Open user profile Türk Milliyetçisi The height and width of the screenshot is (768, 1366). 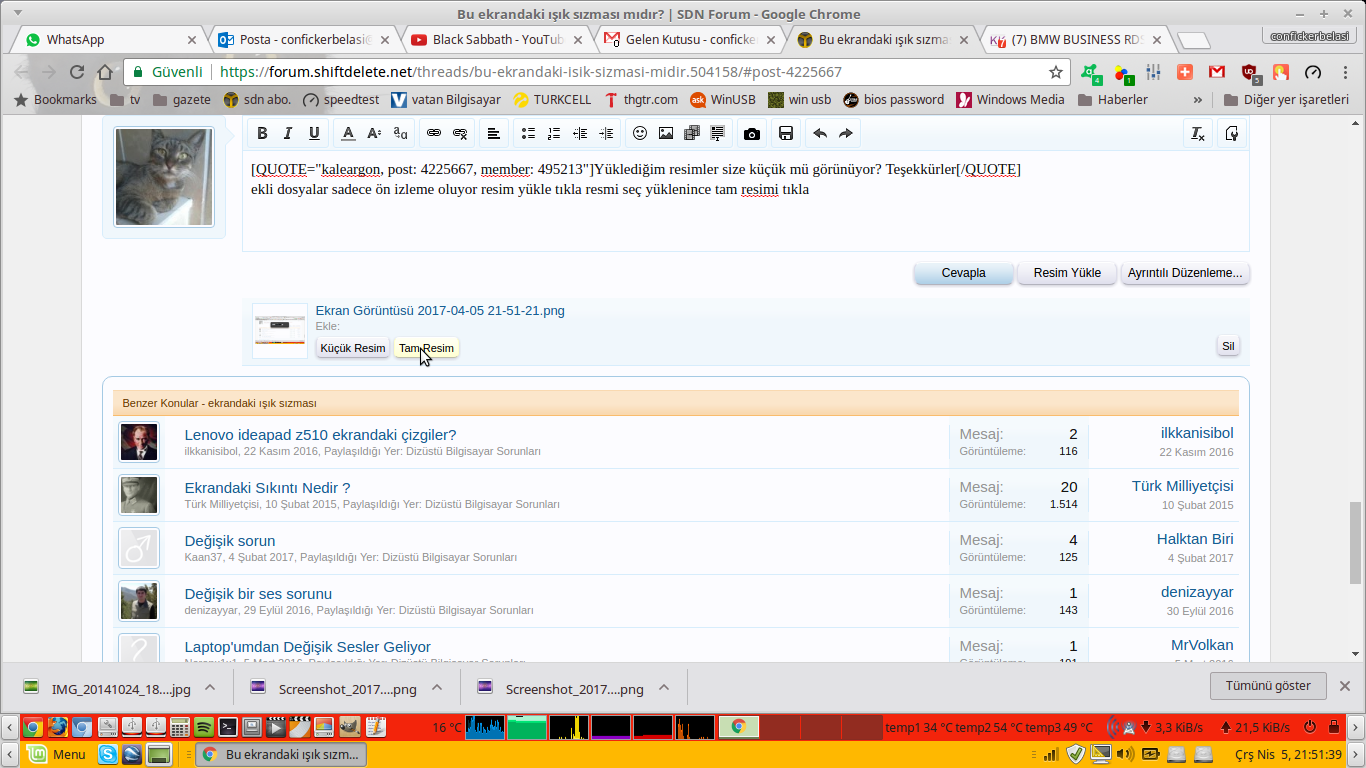[1183, 486]
